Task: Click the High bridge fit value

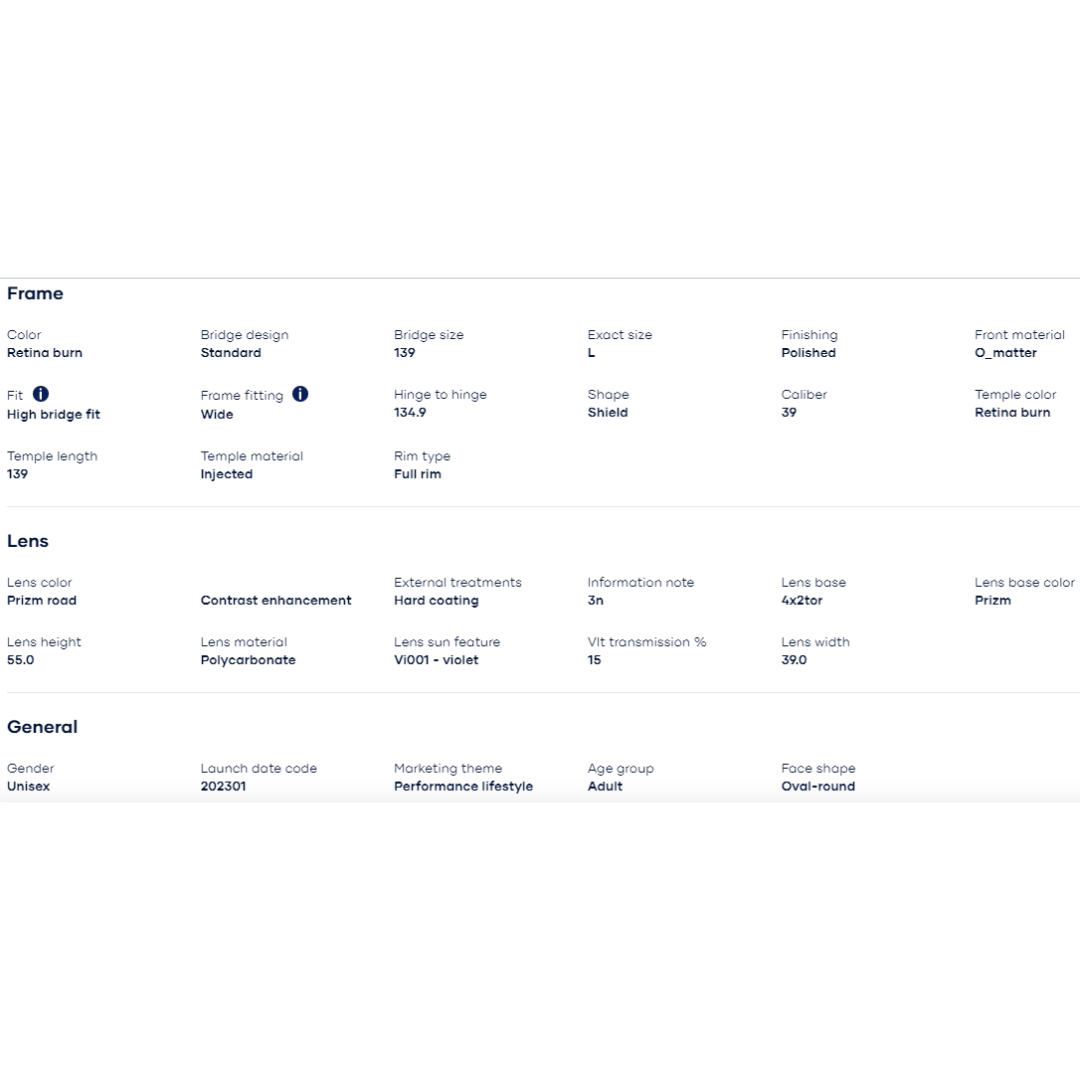Action: (x=54, y=414)
